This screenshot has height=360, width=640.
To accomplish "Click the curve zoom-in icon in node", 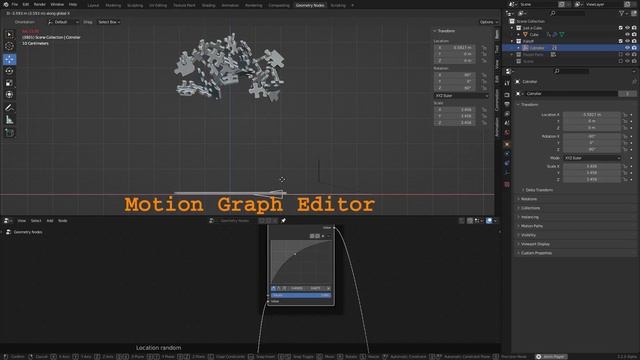I will 312,236.
